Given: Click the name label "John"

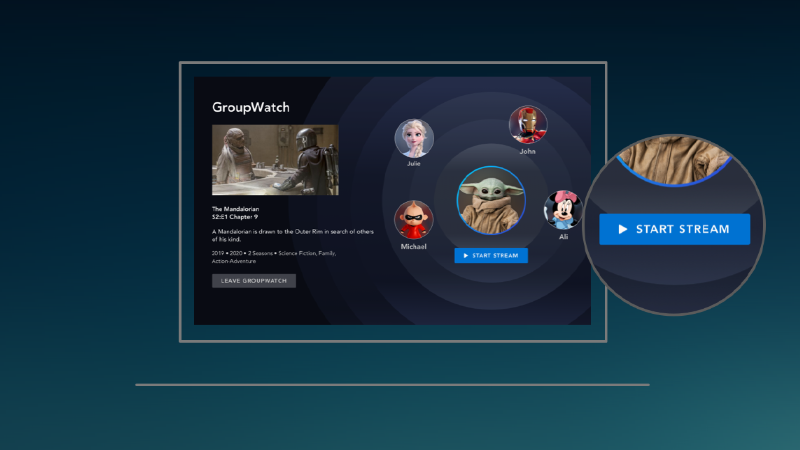Looking at the screenshot, I should point(528,152).
